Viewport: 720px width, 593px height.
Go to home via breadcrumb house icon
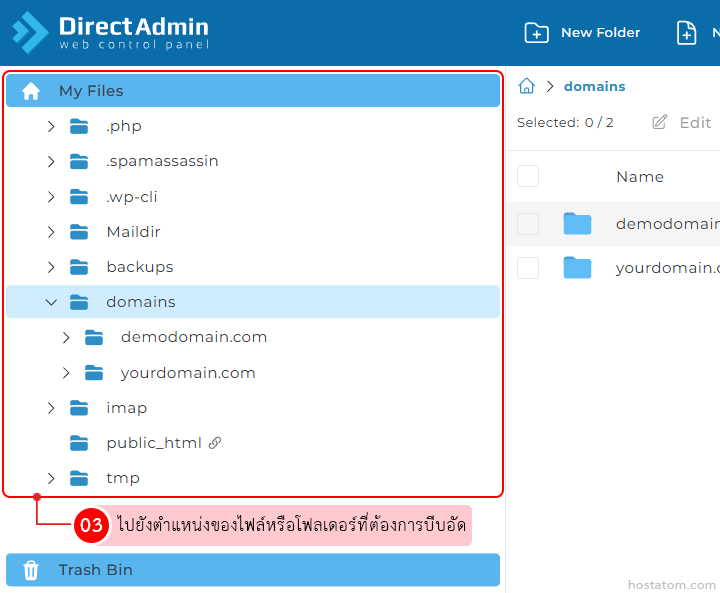[x=527, y=86]
